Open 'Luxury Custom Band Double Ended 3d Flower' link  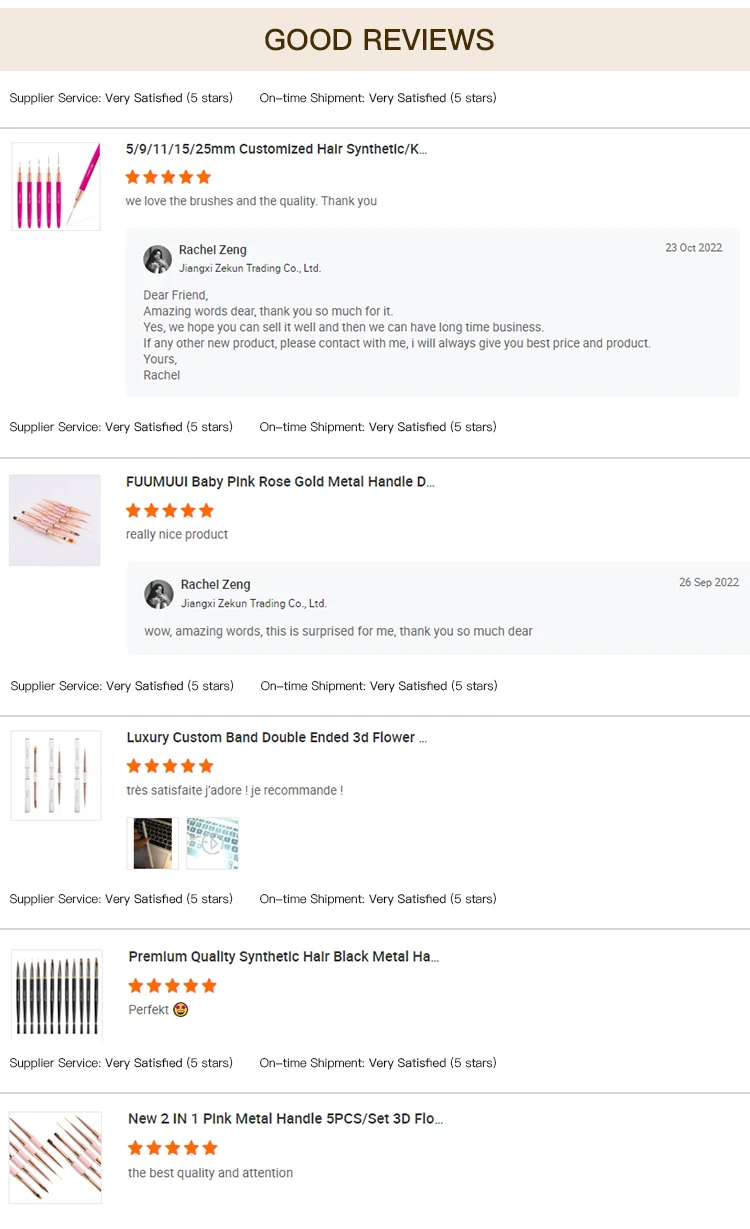[x=277, y=738]
